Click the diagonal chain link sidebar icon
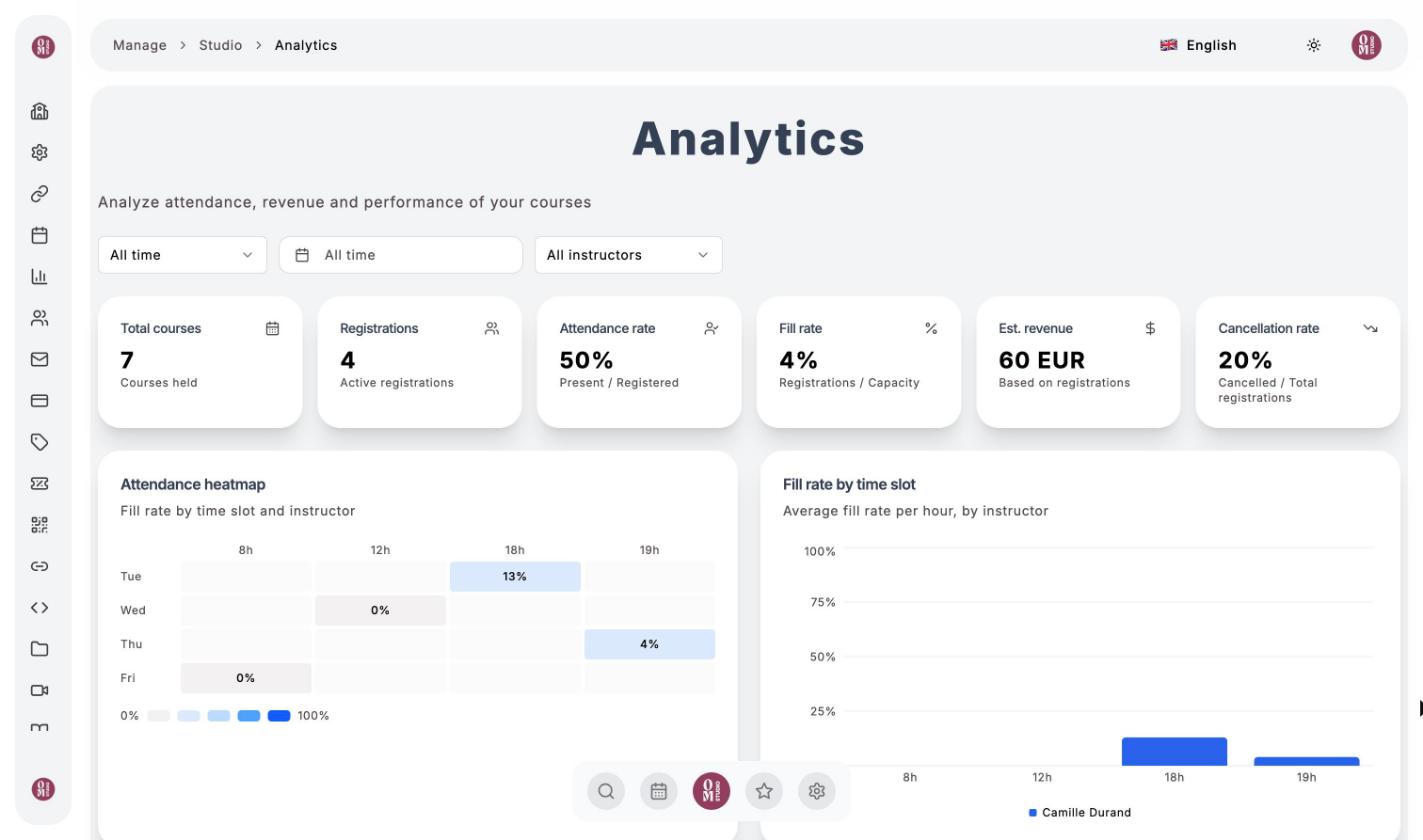Viewport: 1423px width, 840px height. [x=39, y=193]
